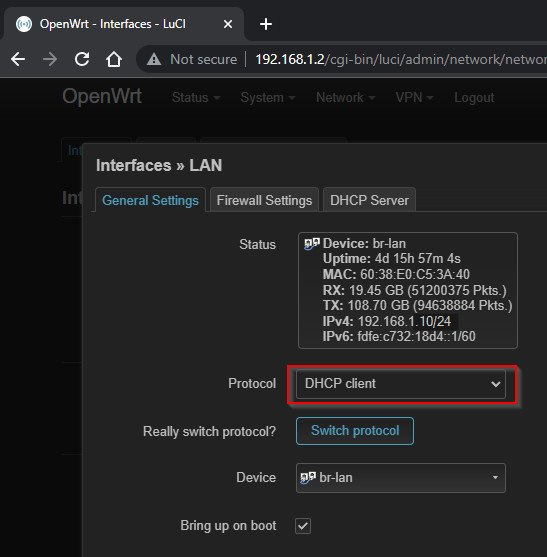547x557 pixels.
Task: Click the Not secure warning icon
Action: click(154, 59)
